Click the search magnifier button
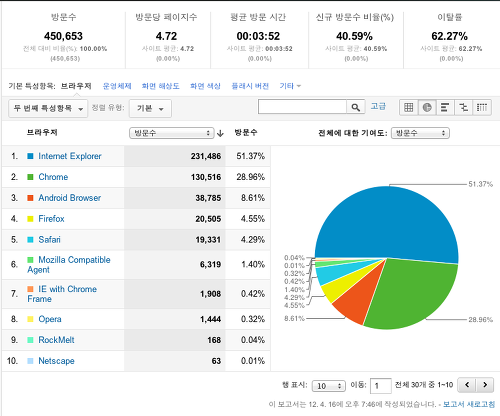Image resolution: width=500 pixels, height=416 pixels. pos(356,107)
